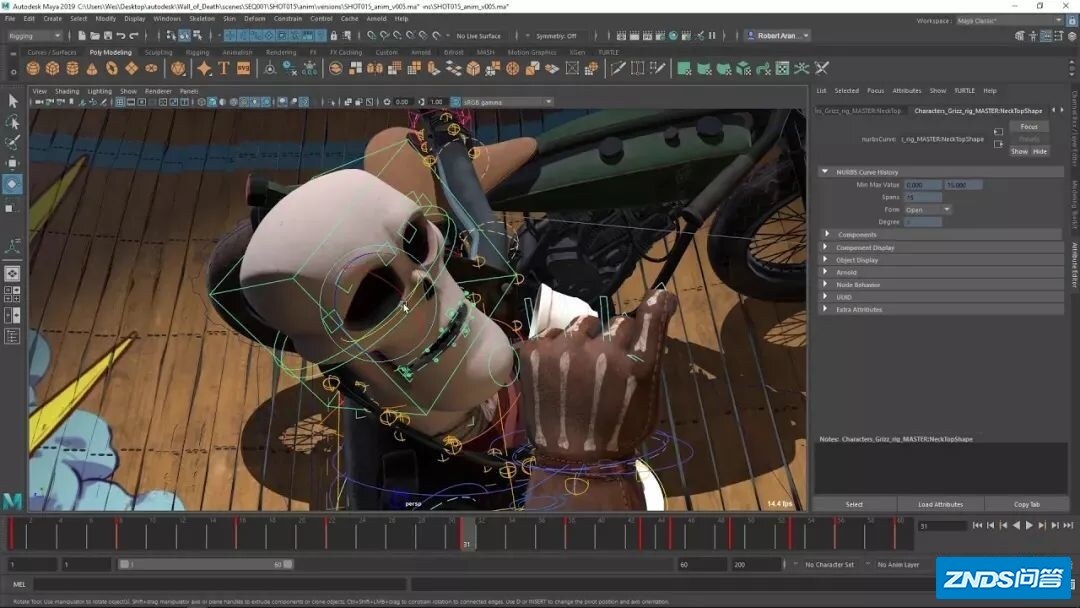Image resolution: width=1080 pixels, height=608 pixels.
Task: Add a Poly Cone from the shelf
Action: 92,68
